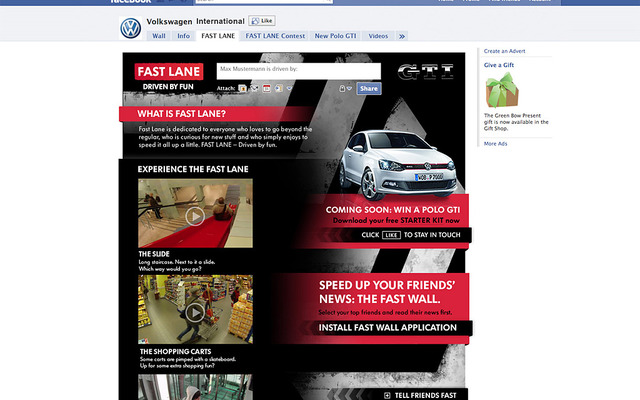The image size is (640, 400).
Task: Play The Slide video
Action: [195, 216]
